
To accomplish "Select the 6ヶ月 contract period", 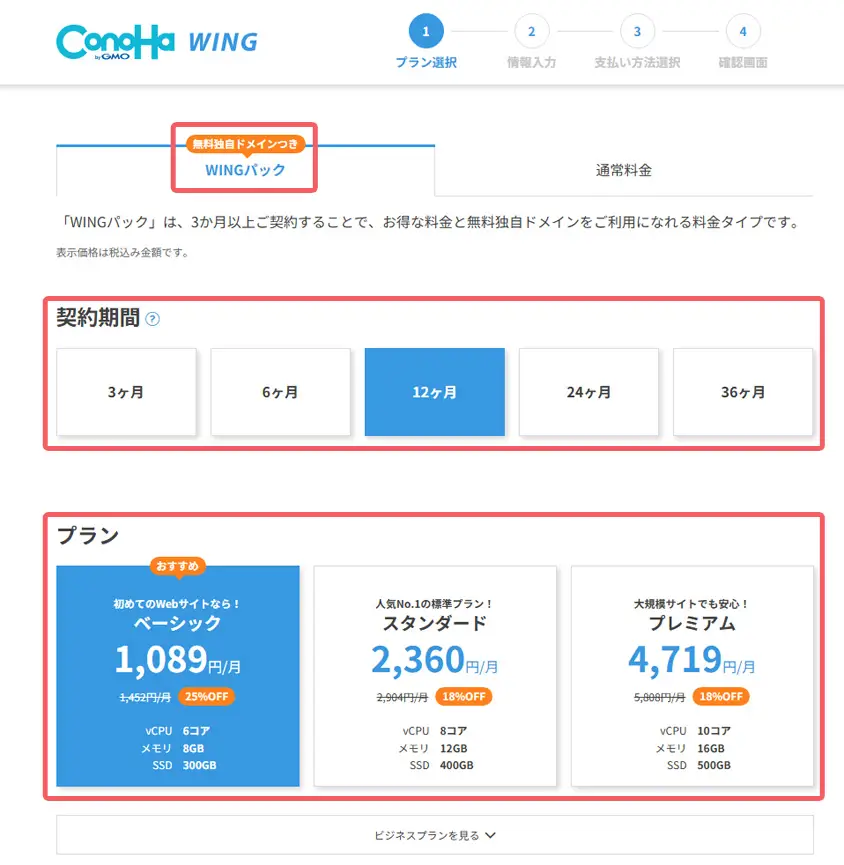I will coord(280,392).
